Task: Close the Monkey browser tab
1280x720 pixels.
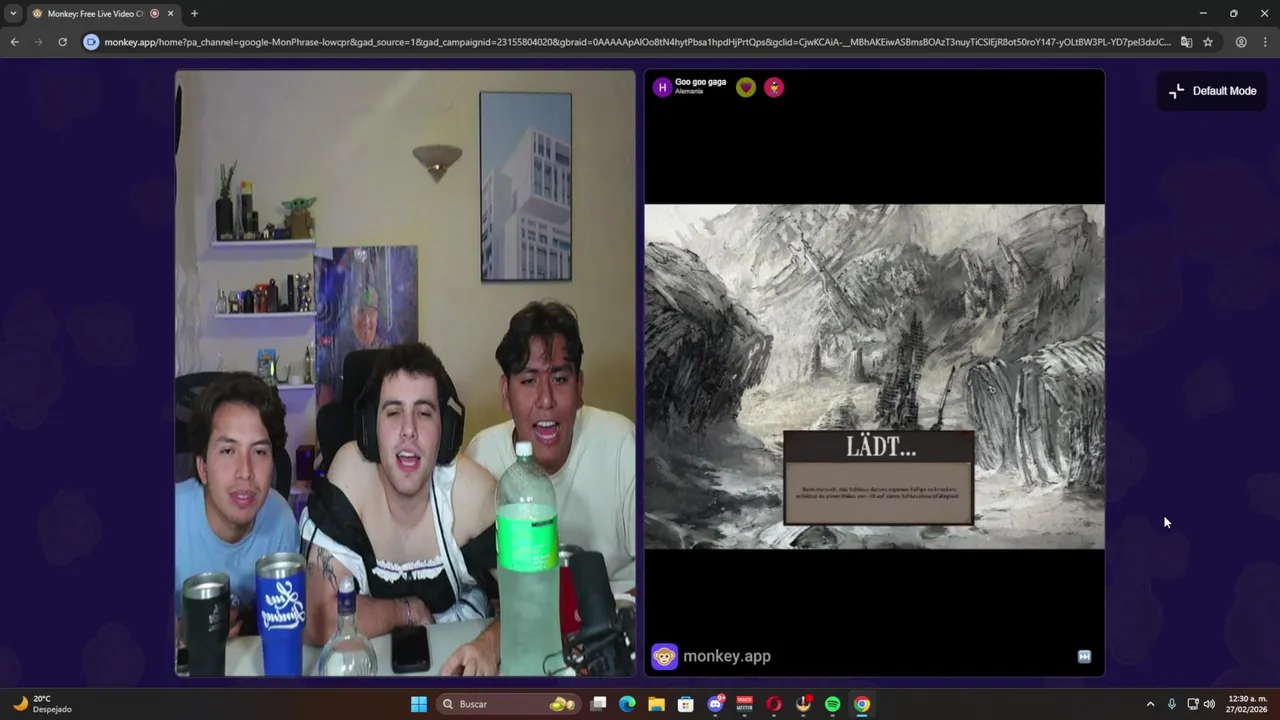Action: click(170, 13)
